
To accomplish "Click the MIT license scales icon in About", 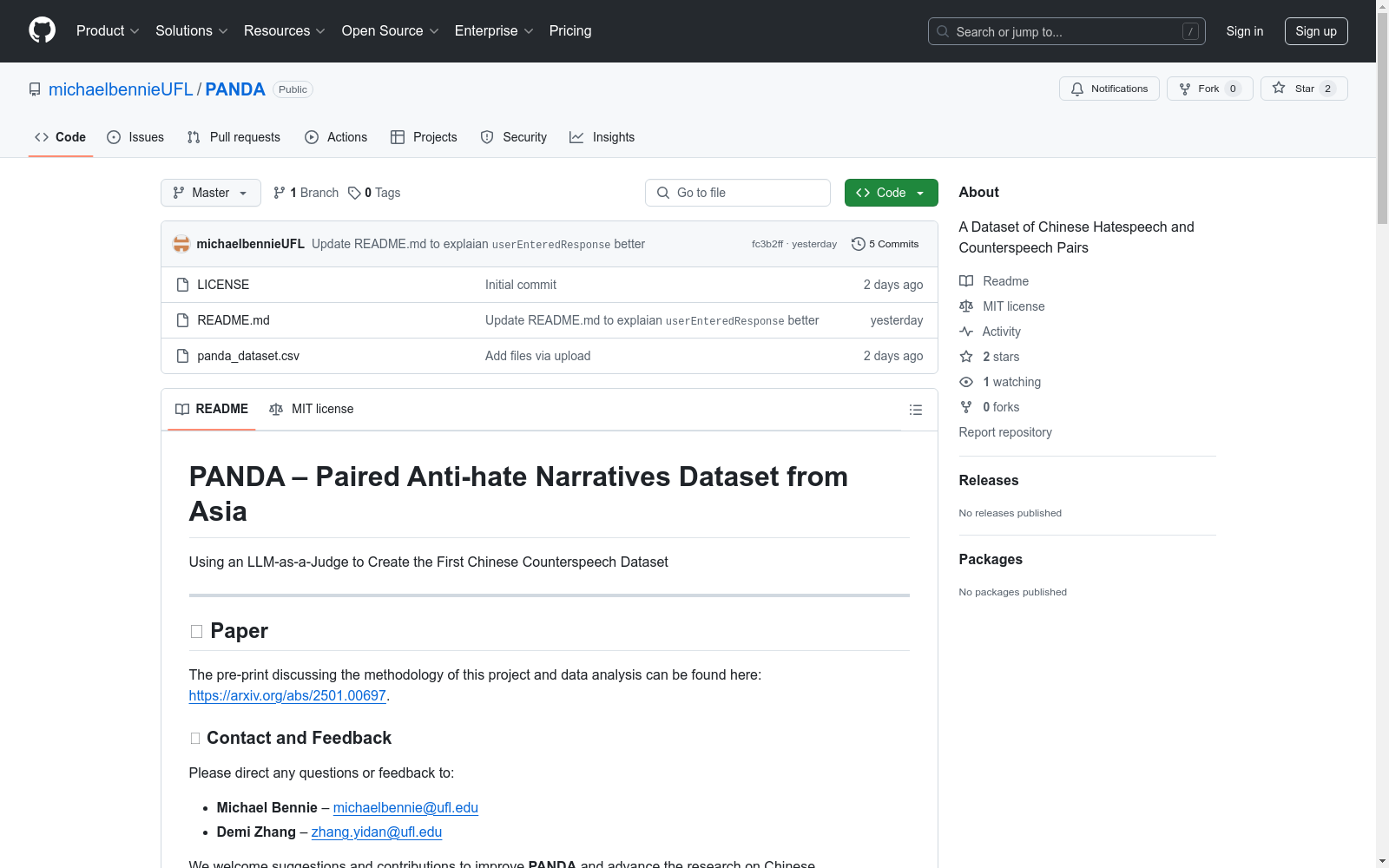I will [x=966, y=306].
